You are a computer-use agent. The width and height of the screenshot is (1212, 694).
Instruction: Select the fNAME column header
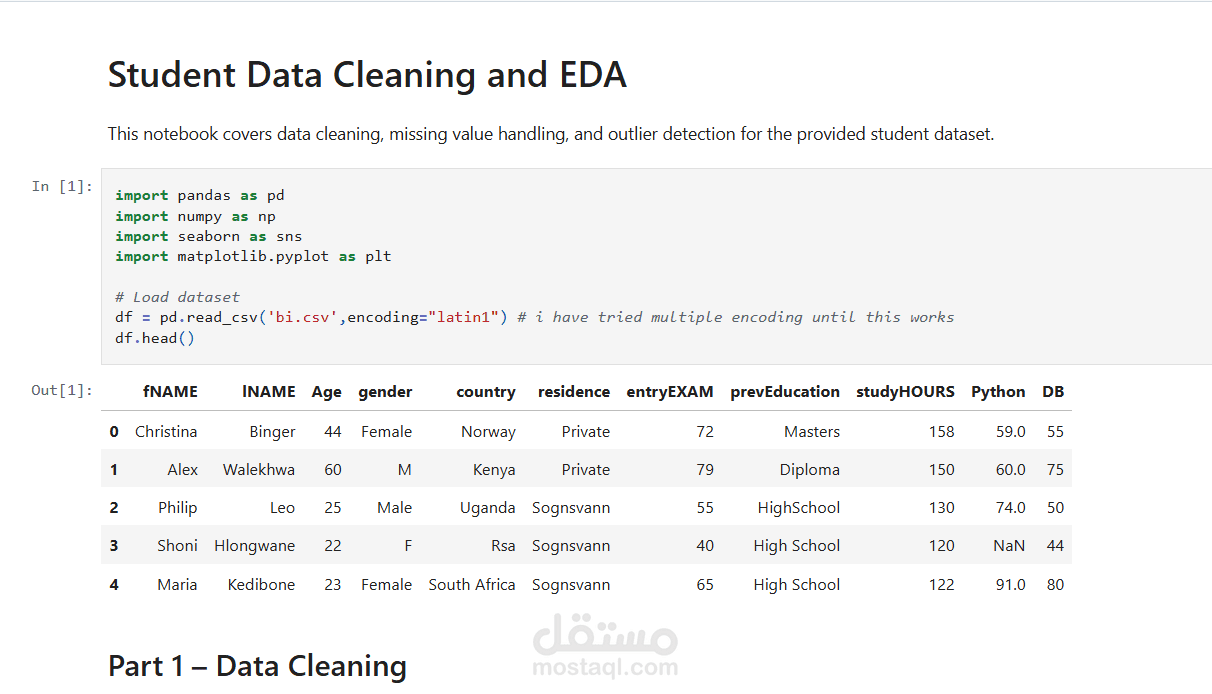pos(170,392)
